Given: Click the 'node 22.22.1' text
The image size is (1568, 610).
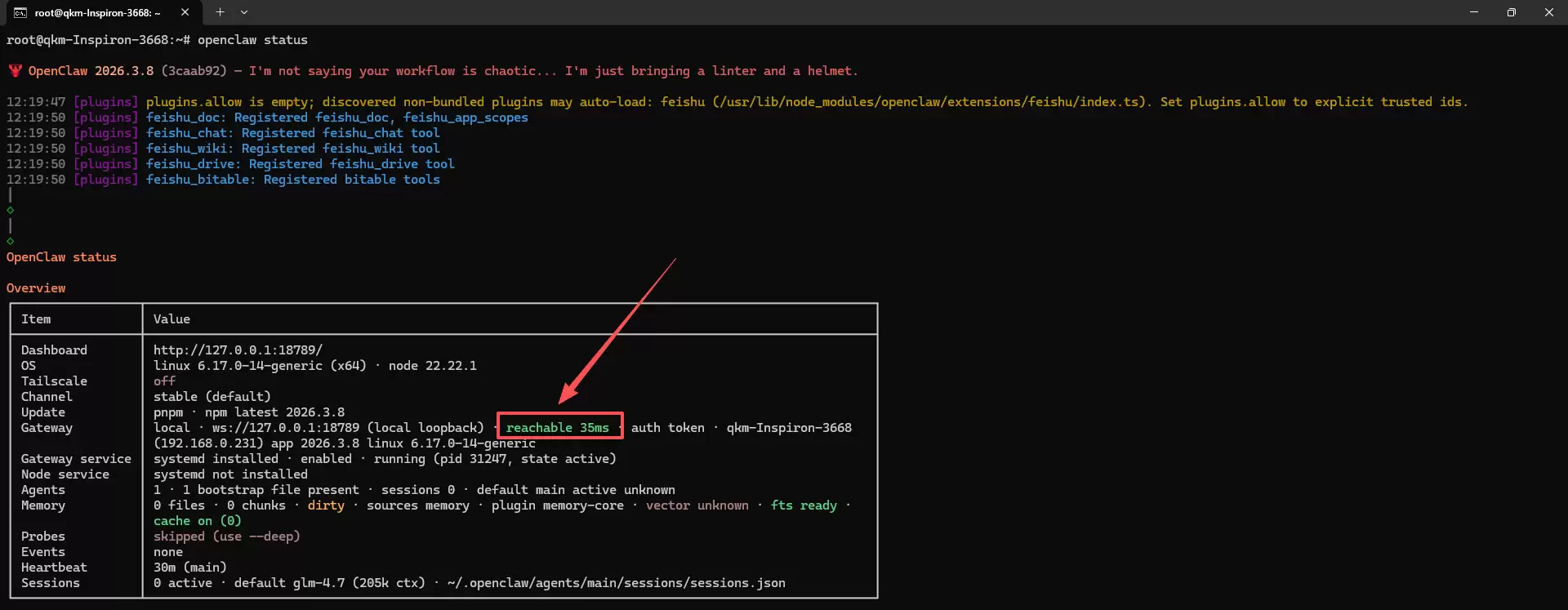Looking at the screenshot, I should coord(433,366).
